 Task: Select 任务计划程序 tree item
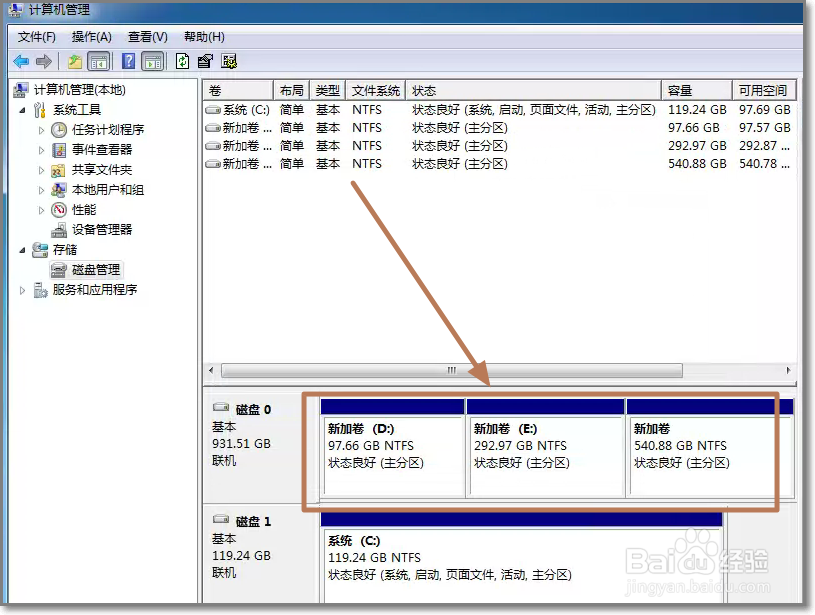pyautogui.click(x=108, y=130)
